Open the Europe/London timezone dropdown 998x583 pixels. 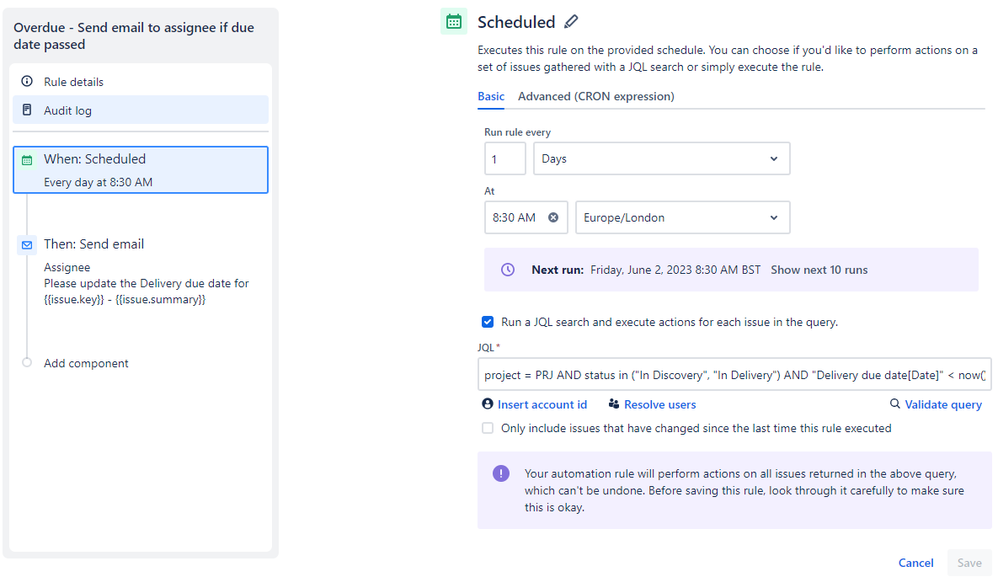(x=682, y=217)
